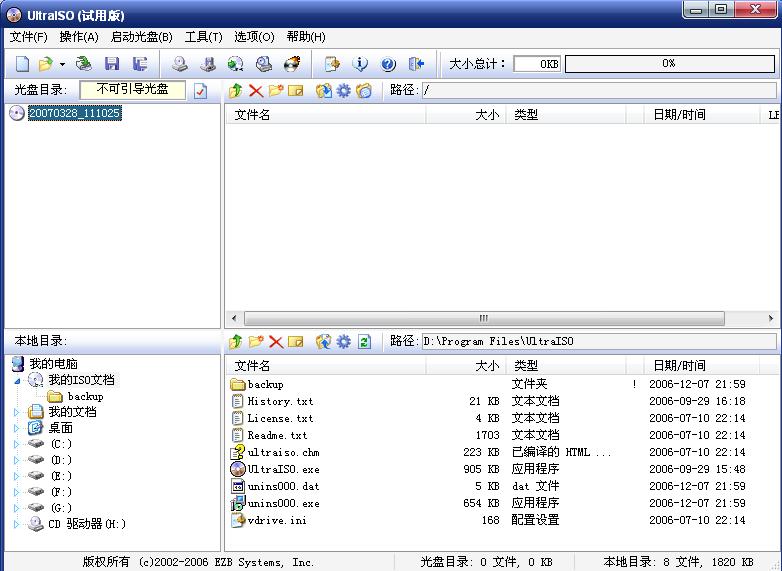Click the New blank document icon

[22, 64]
